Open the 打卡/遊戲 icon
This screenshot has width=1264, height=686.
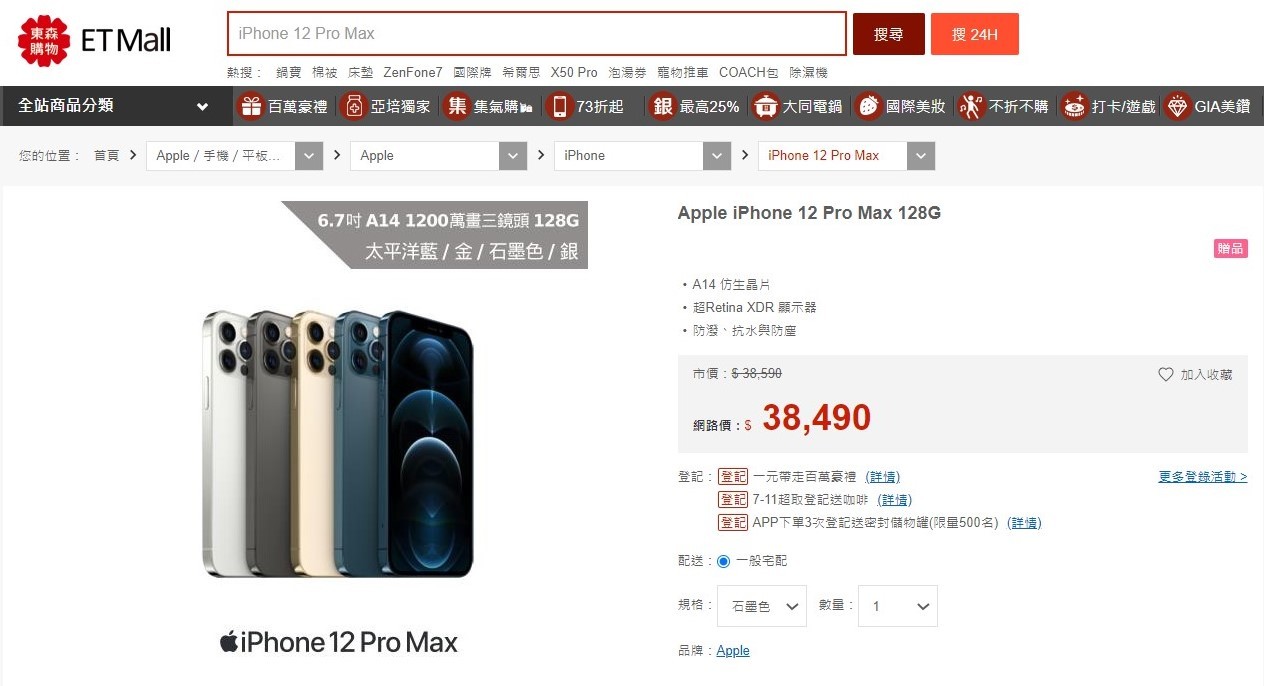[x=1074, y=106]
